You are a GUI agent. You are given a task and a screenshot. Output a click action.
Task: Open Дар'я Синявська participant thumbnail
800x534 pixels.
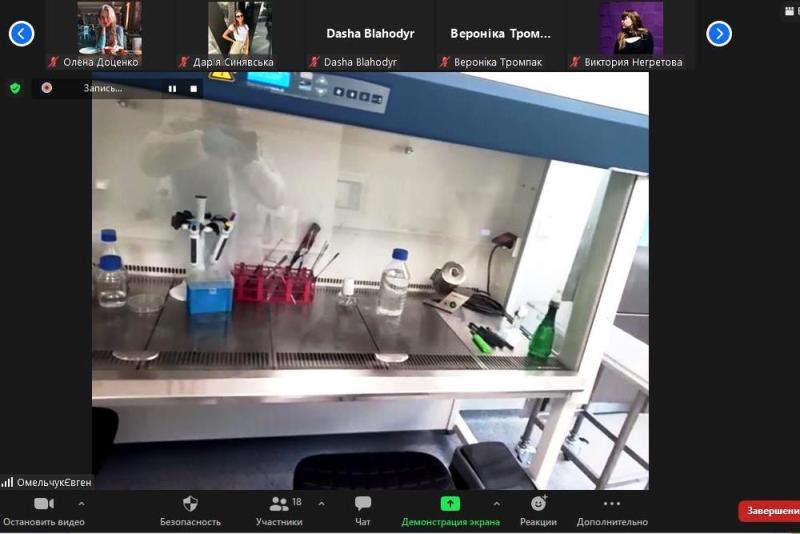(x=240, y=35)
